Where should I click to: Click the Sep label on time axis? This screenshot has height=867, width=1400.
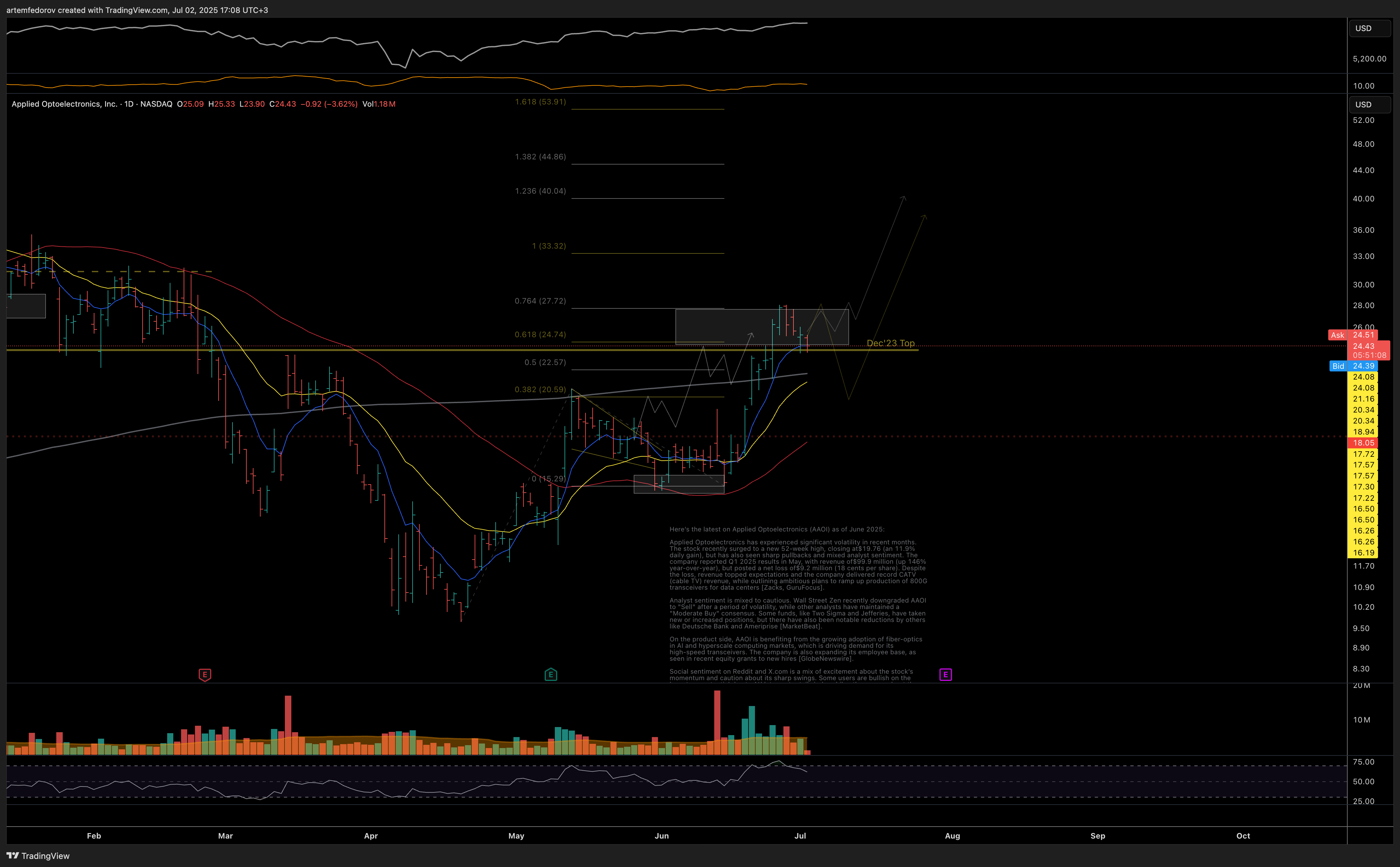tap(1098, 836)
